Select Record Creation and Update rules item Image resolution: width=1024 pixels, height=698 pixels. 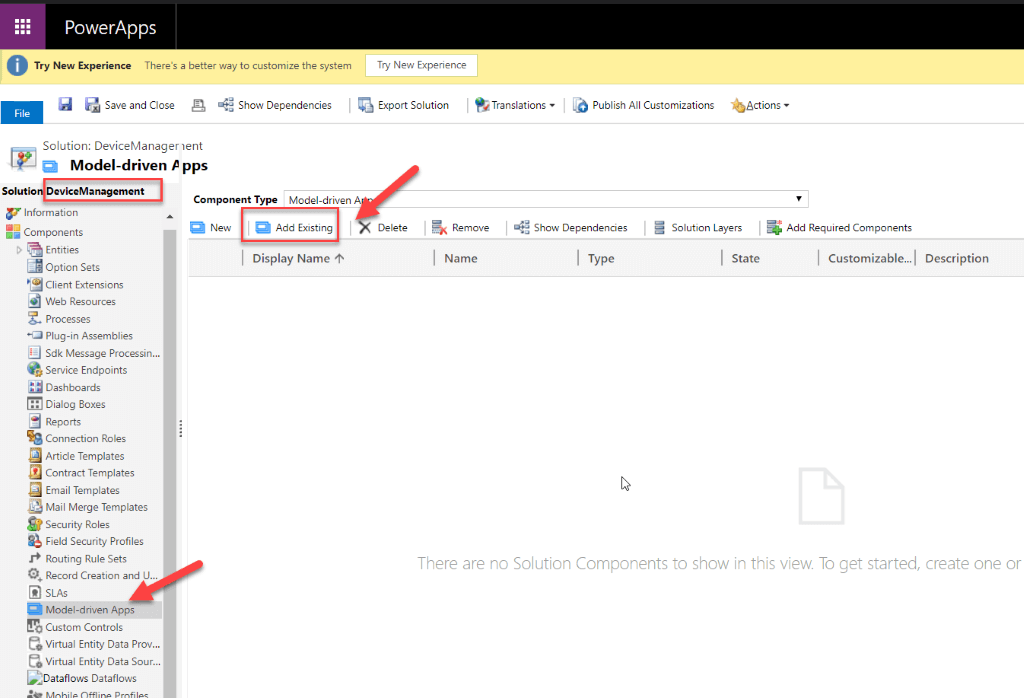(102, 575)
